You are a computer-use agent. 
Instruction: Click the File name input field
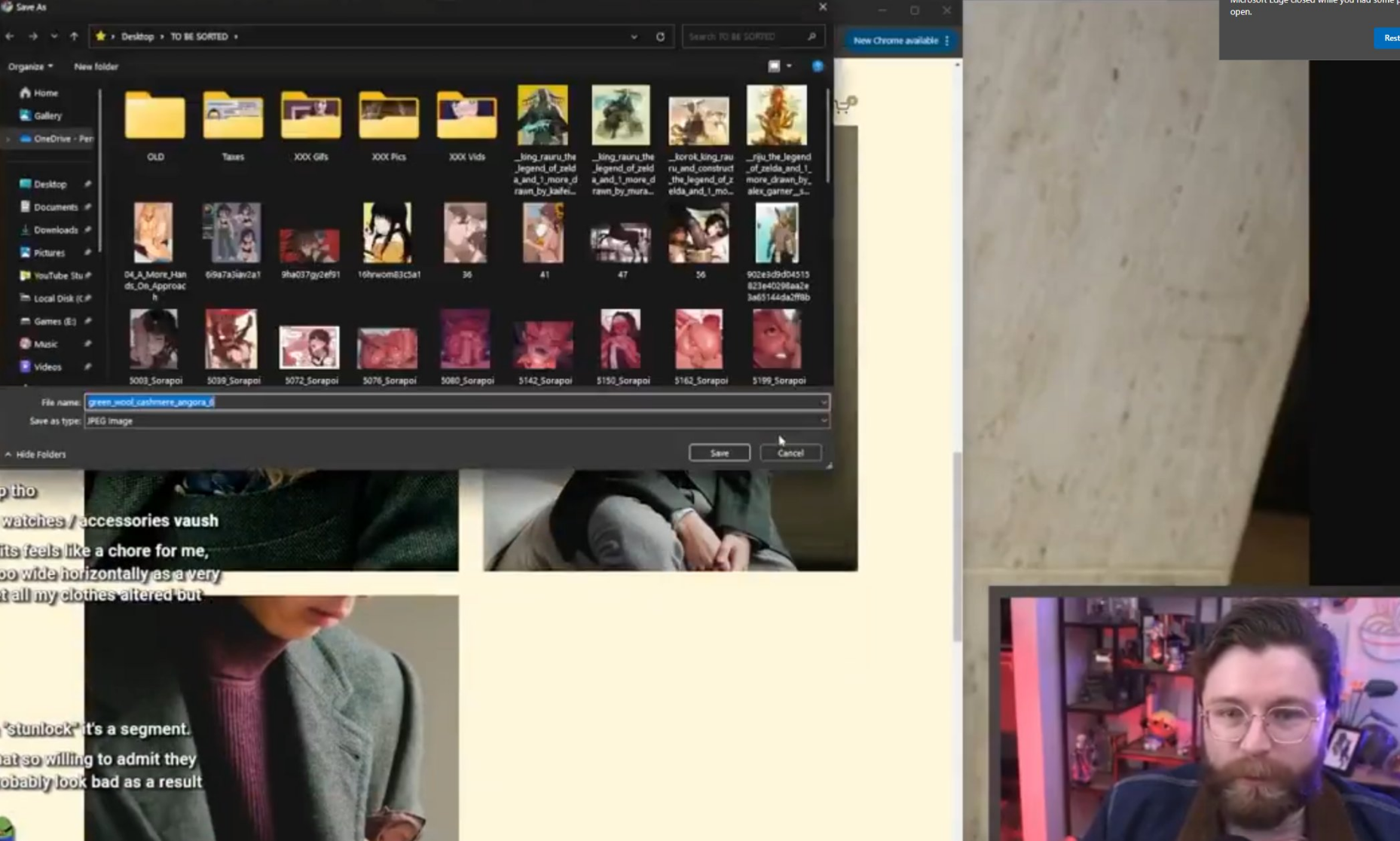(457, 402)
